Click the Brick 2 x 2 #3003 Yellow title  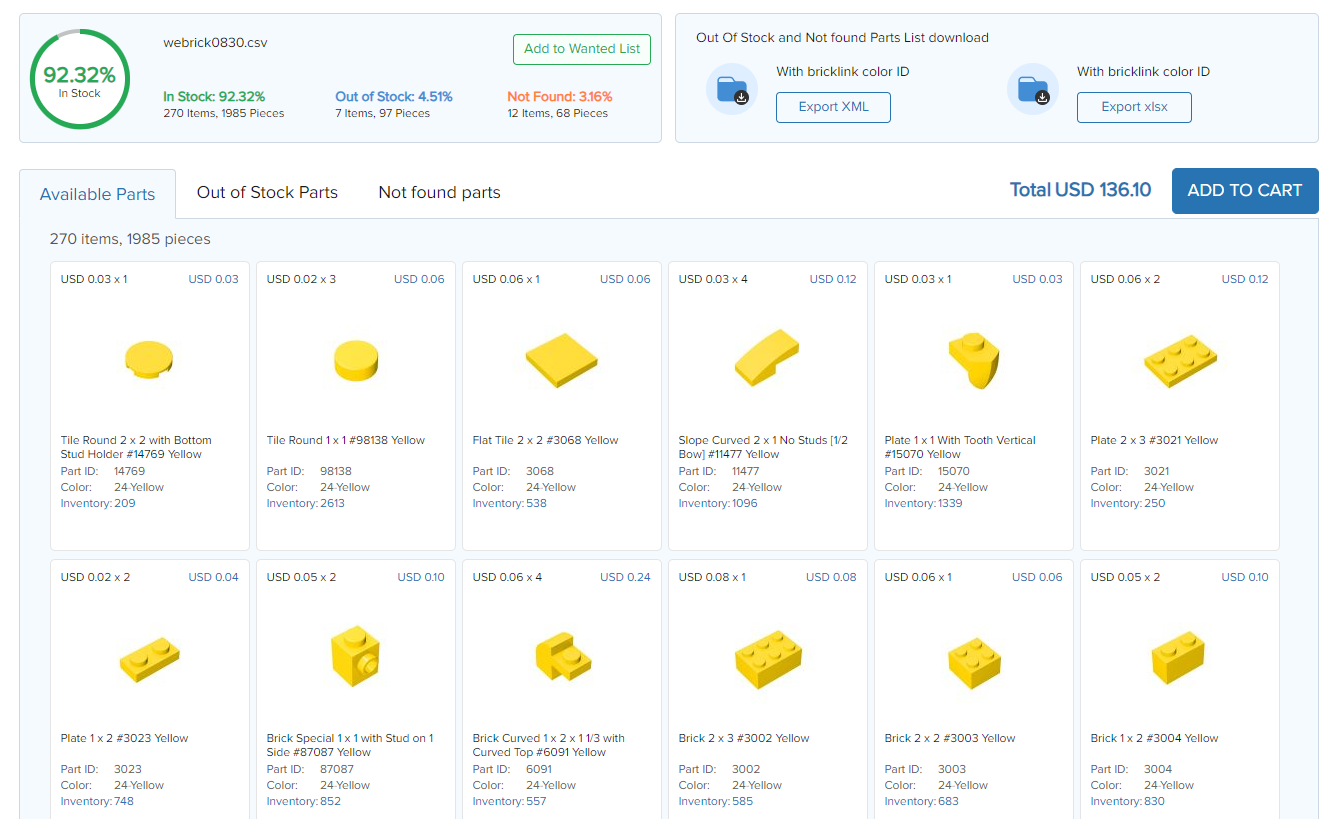[x=950, y=738]
